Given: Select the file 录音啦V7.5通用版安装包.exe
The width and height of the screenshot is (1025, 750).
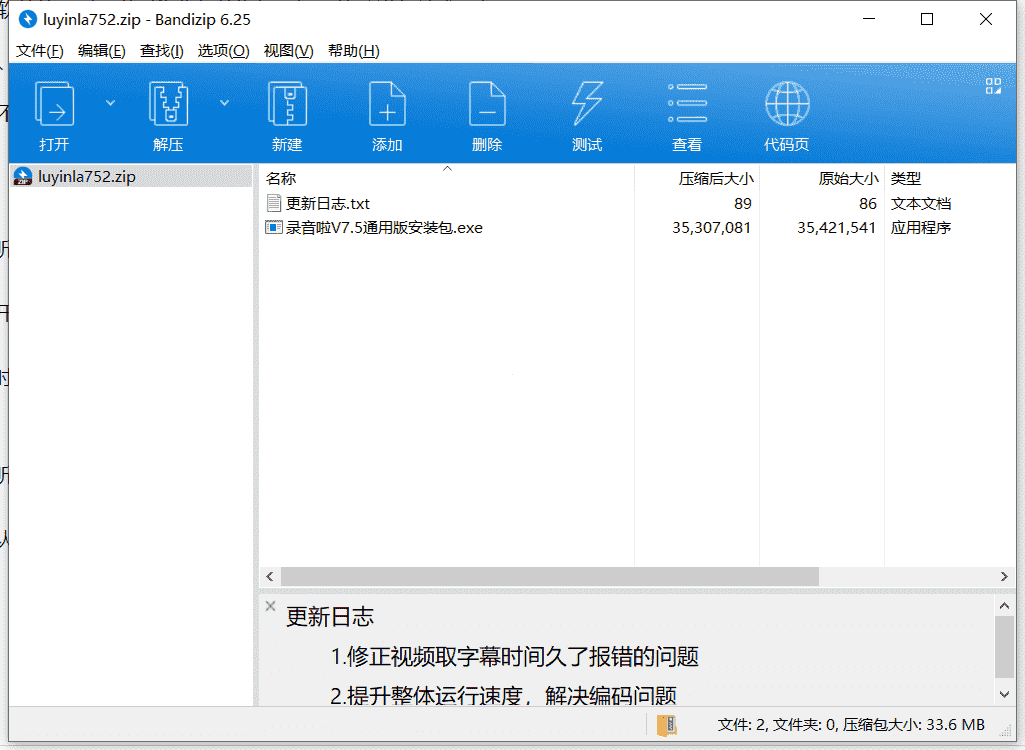Looking at the screenshot, I should (384, 228).
